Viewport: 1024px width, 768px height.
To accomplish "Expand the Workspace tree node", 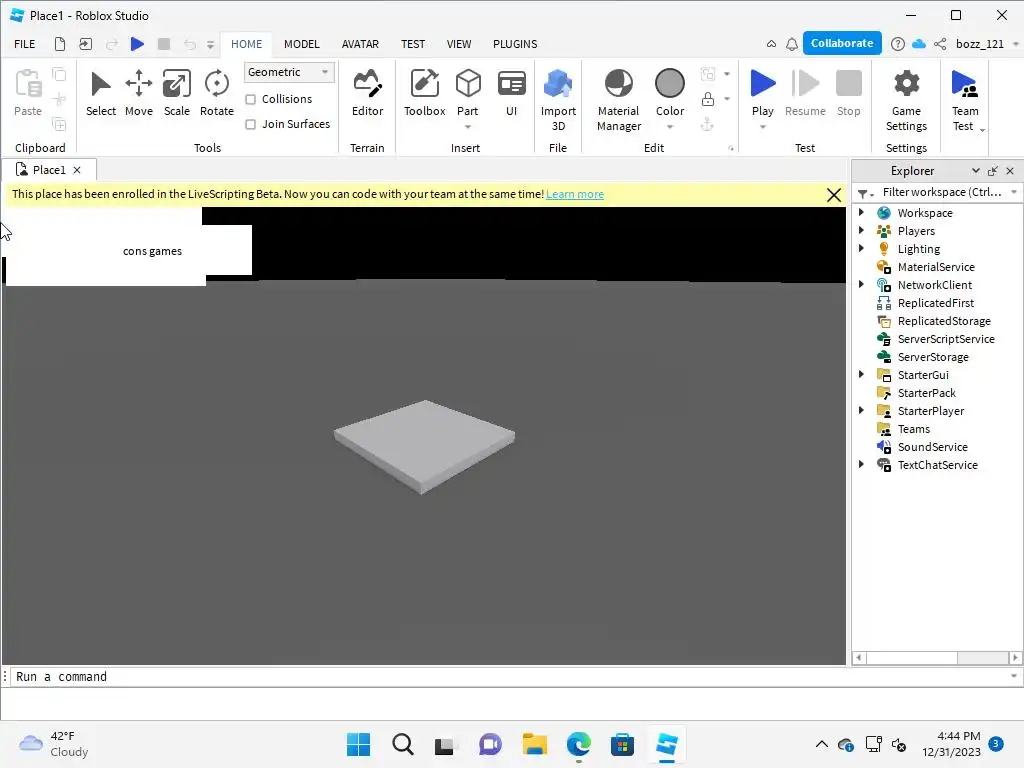I will pyautogui.click(x=861, y=212).
